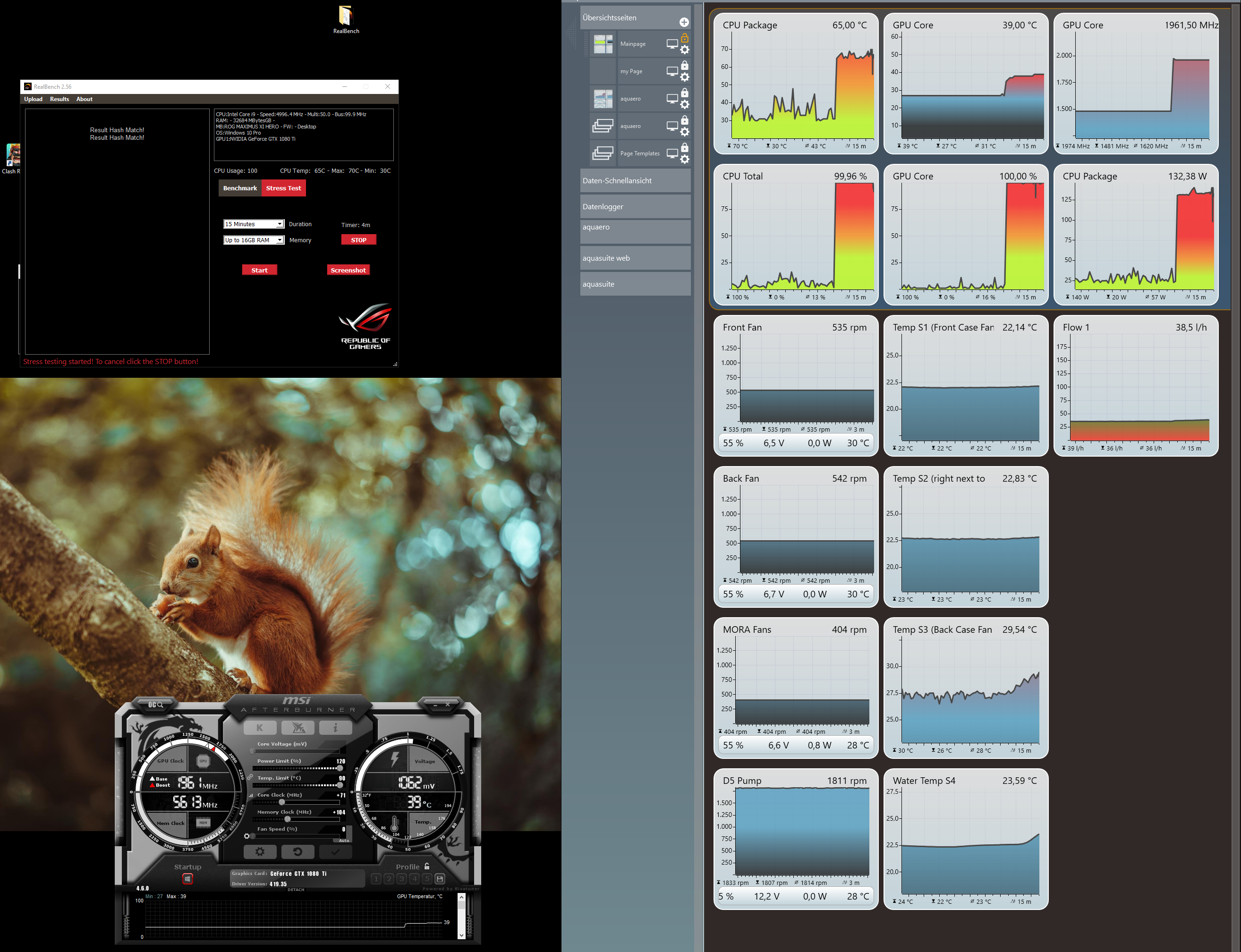This screenshot has width=1241, height=952.
Task: Switch to the Benchmark tab
Action: tap(240, 188)
